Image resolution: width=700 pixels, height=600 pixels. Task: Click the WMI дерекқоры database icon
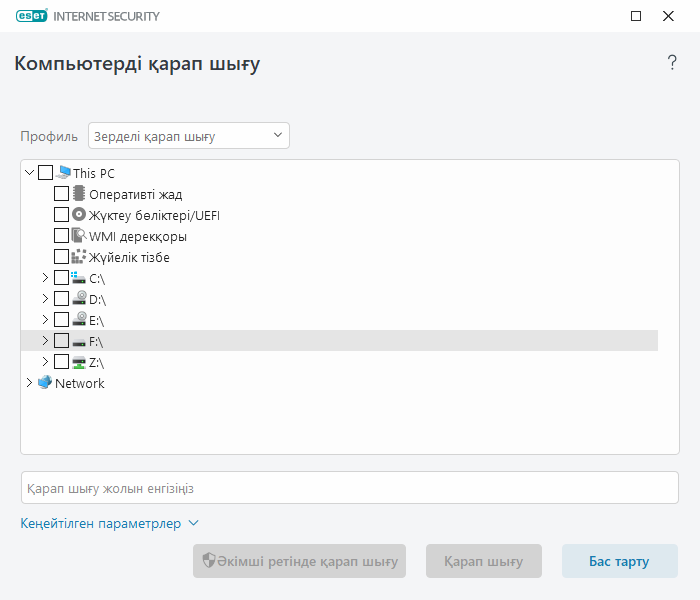tap(79, 236)
